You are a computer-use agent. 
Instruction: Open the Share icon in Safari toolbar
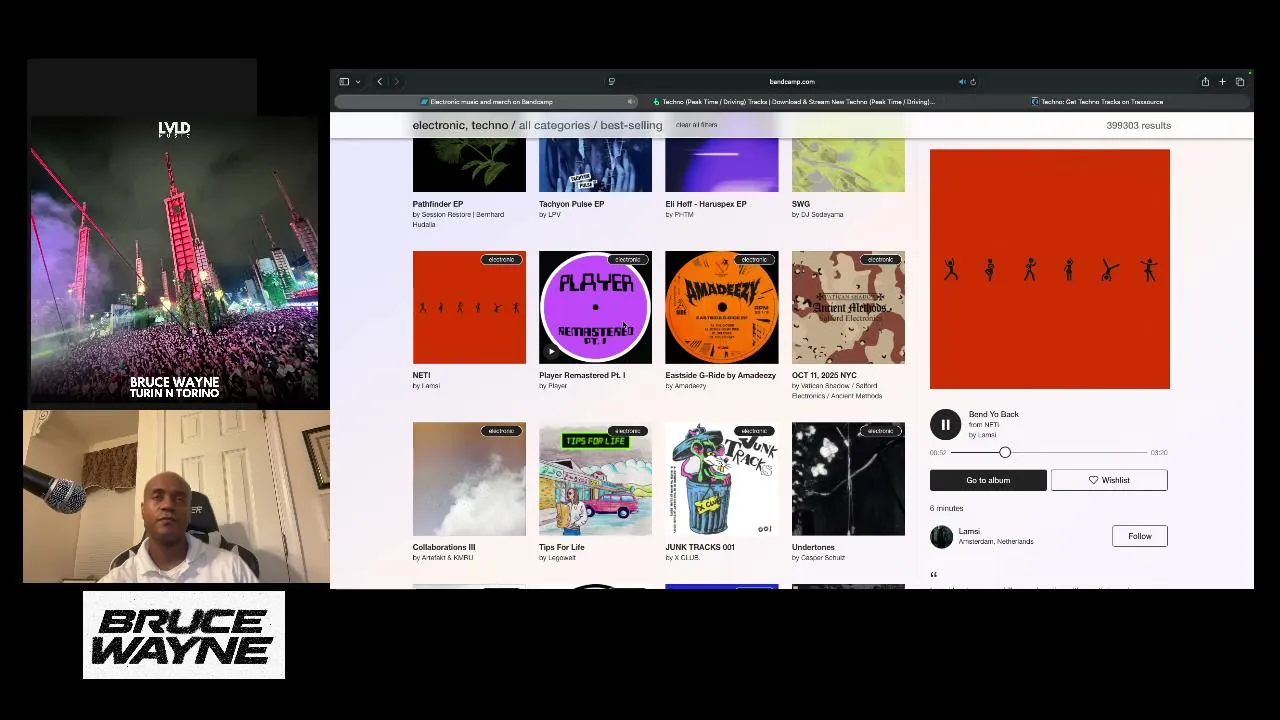tap(1205, 82)
